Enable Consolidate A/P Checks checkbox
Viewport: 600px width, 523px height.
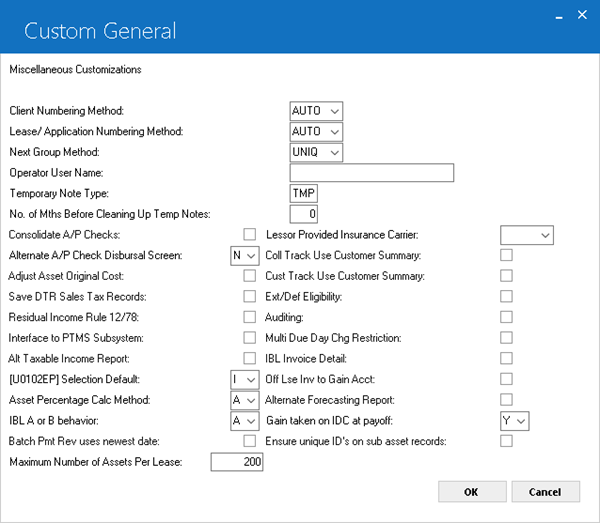click(x=250, y=234)
